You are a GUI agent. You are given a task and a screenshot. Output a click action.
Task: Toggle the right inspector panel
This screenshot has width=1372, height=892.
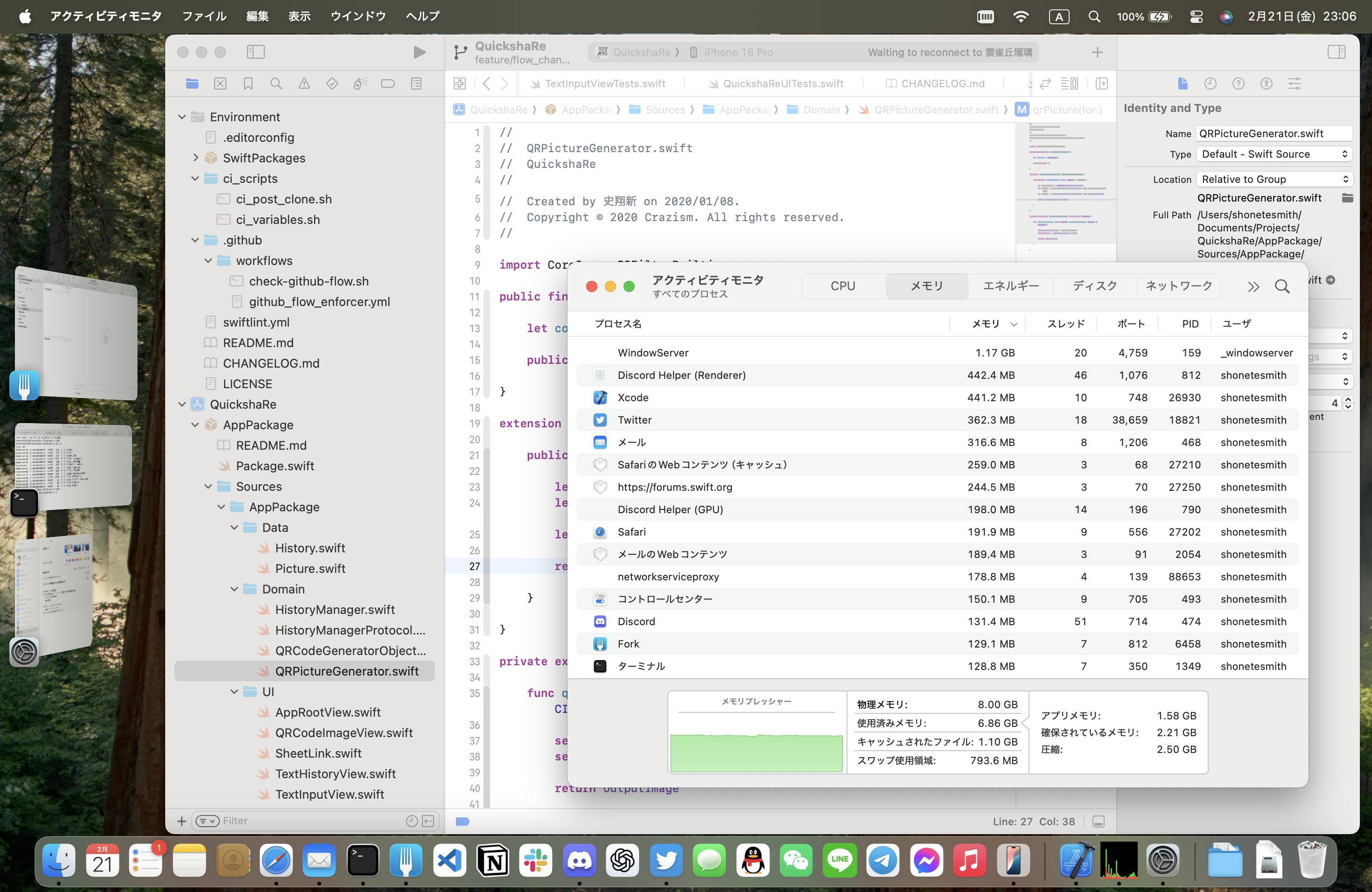coord(1337,51)
